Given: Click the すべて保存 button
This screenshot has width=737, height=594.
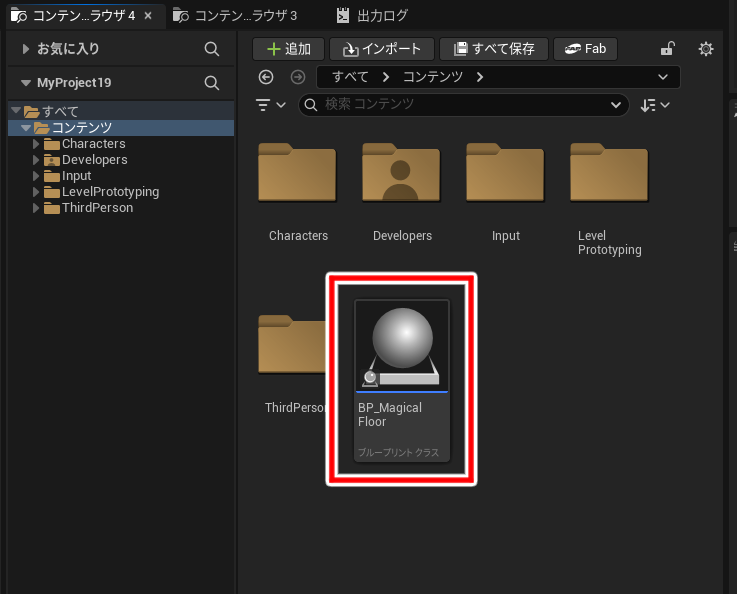Looking at the screenshot, I should tap(494, 49).
